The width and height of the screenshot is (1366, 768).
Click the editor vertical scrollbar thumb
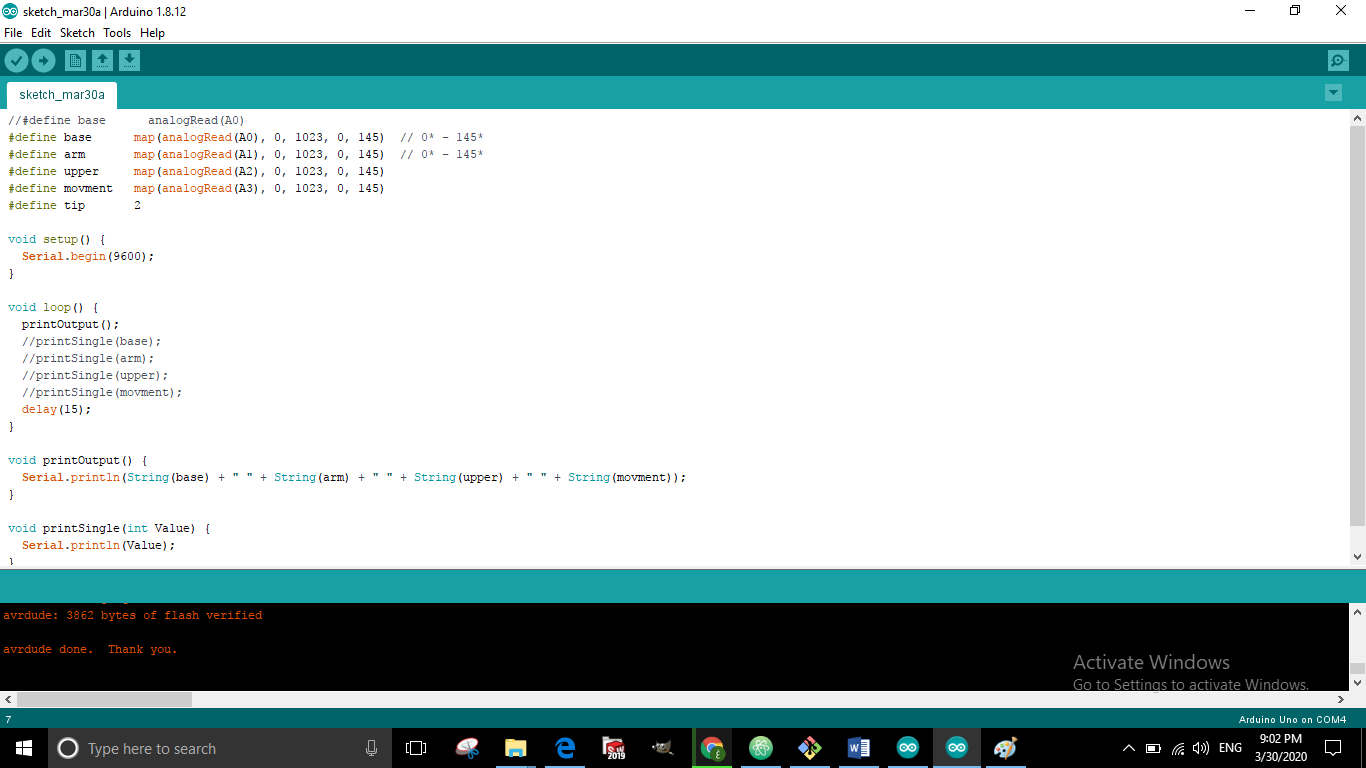(x=1357, y=325)
